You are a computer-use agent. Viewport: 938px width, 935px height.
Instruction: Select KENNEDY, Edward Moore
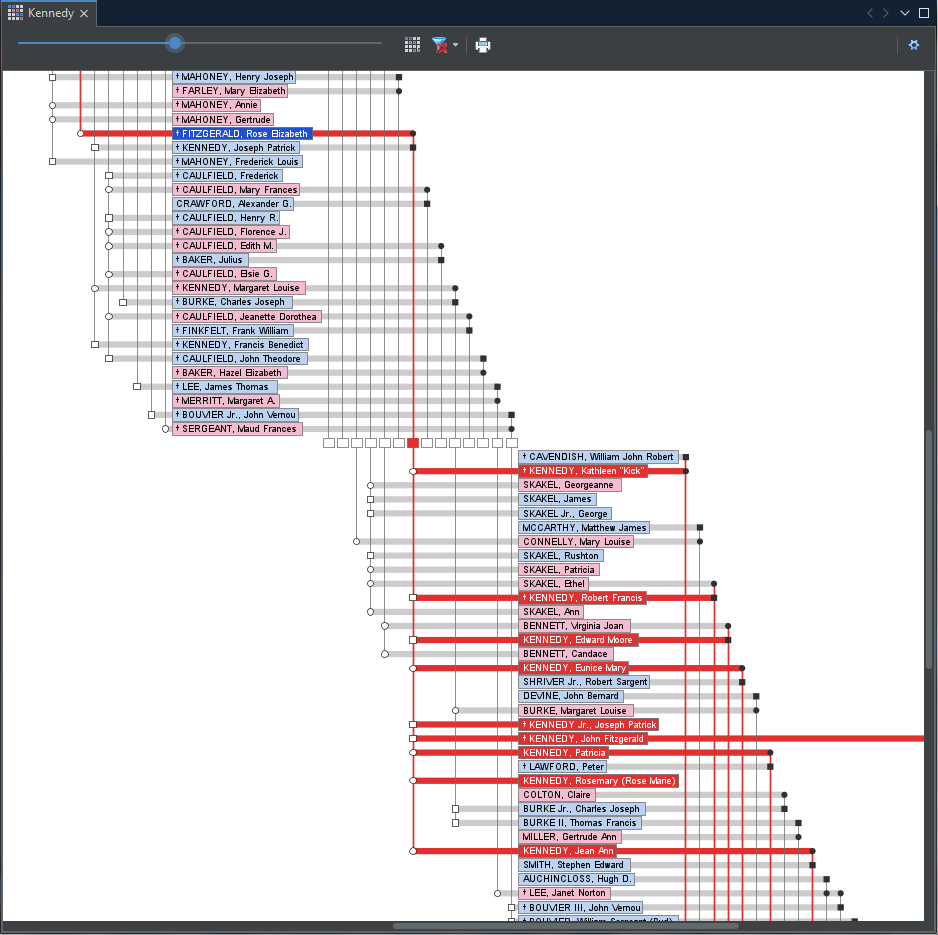pos(578,639)
